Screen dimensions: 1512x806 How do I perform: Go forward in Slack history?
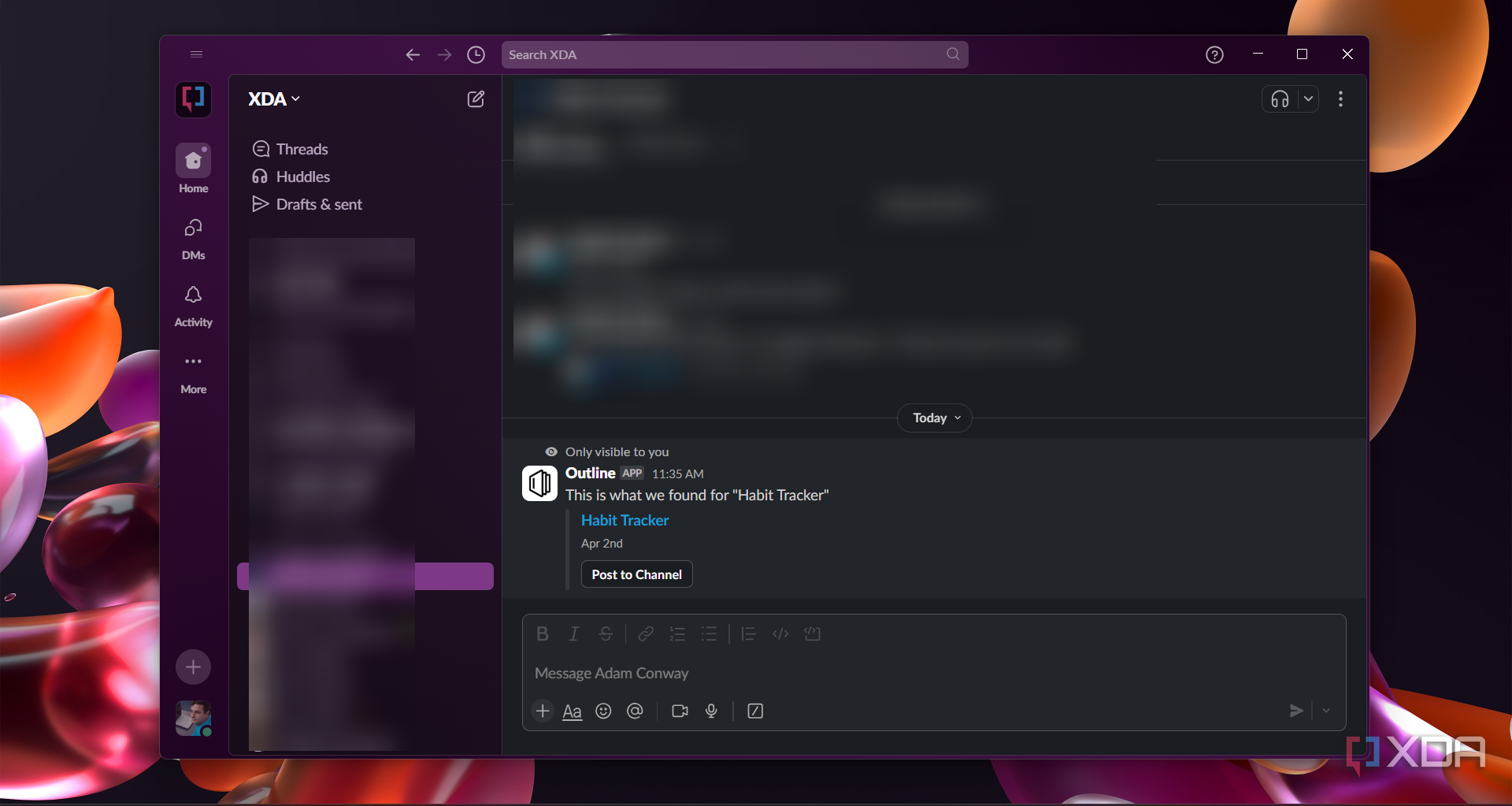coord(445,54)
